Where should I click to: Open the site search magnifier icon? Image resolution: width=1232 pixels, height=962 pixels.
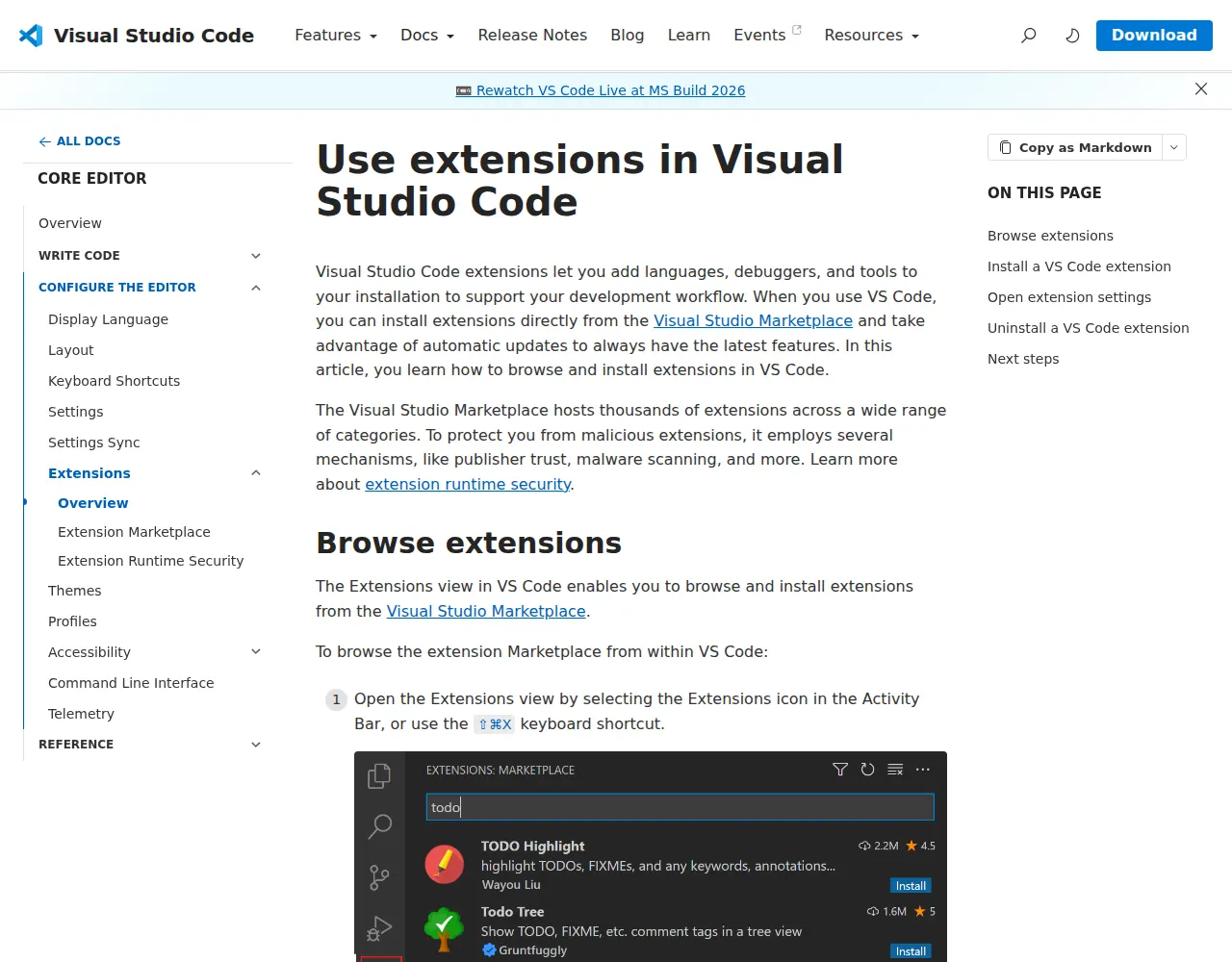[1029, 36]
